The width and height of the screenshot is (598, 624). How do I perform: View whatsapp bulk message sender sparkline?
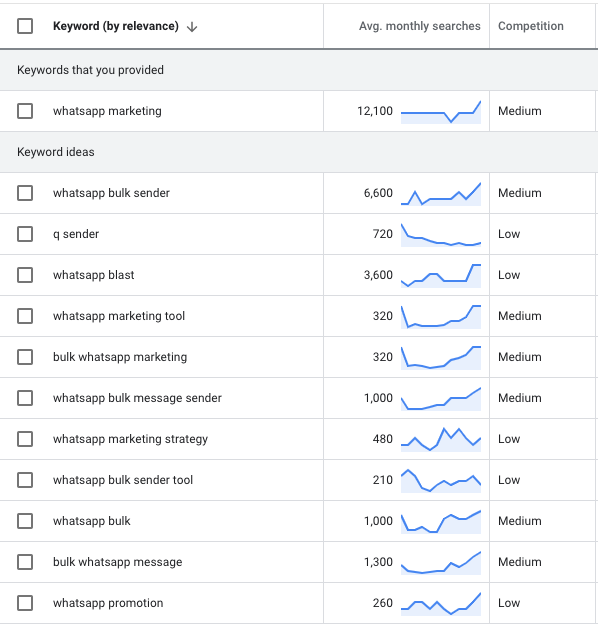441,399
